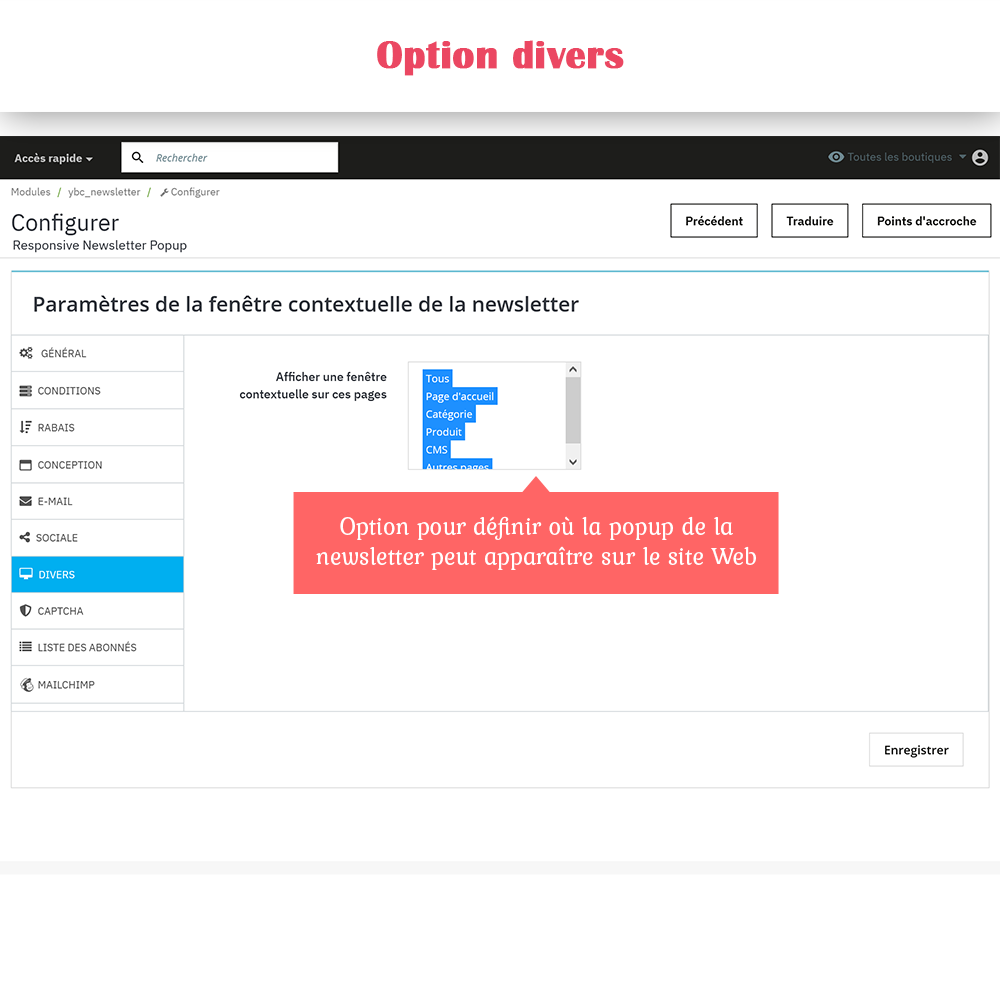The image size is (1000, 1000).
Task: Click the Points d'accroche button
Action: pos(926,220)
